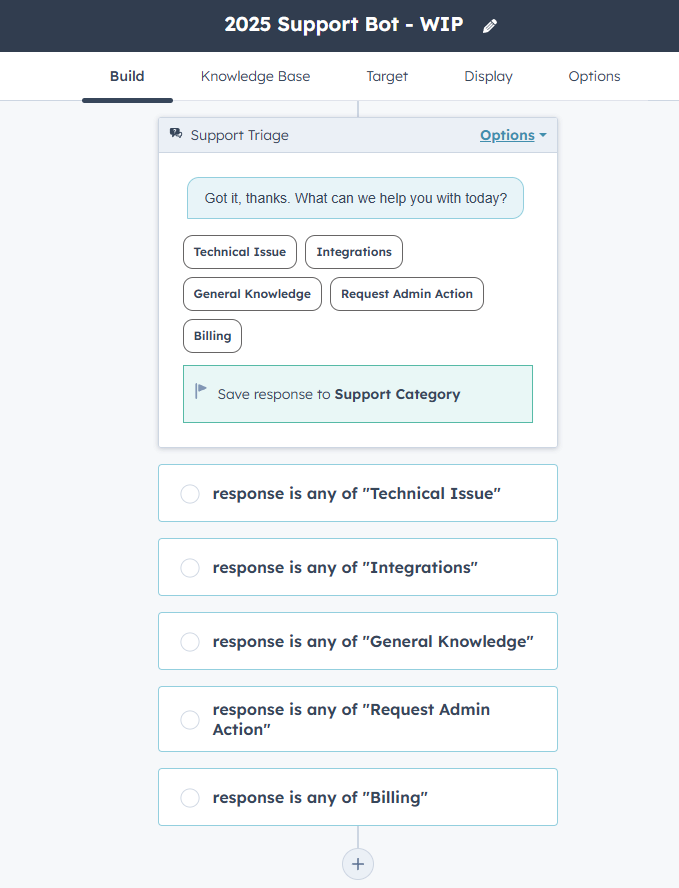
Task: Go to the Display tab
Action: 488,76
